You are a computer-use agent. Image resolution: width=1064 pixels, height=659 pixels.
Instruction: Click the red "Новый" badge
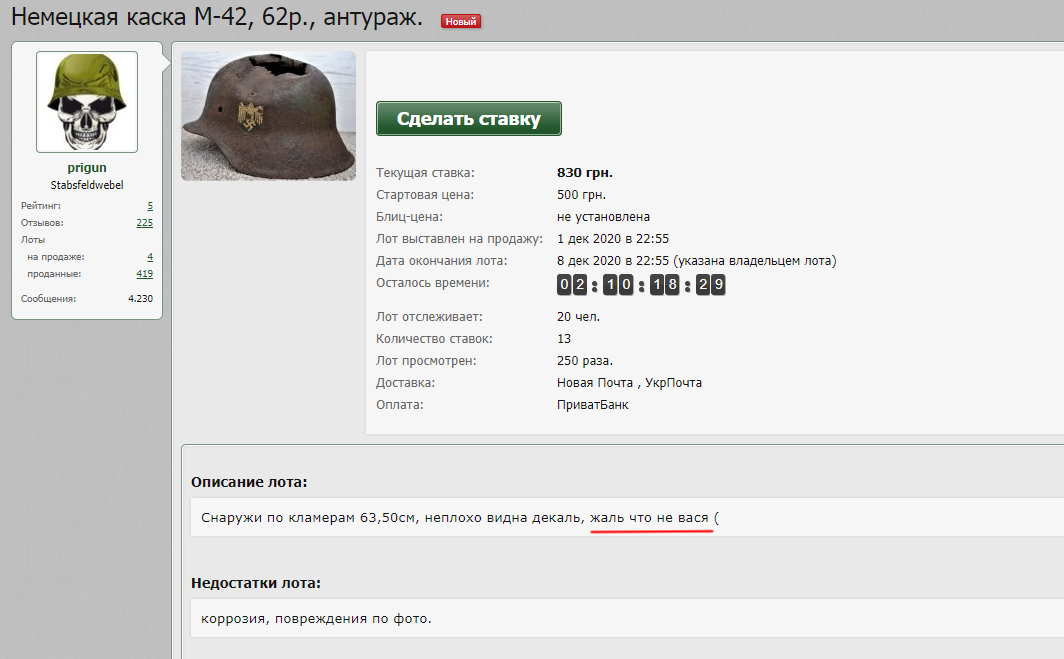(461, 21)
